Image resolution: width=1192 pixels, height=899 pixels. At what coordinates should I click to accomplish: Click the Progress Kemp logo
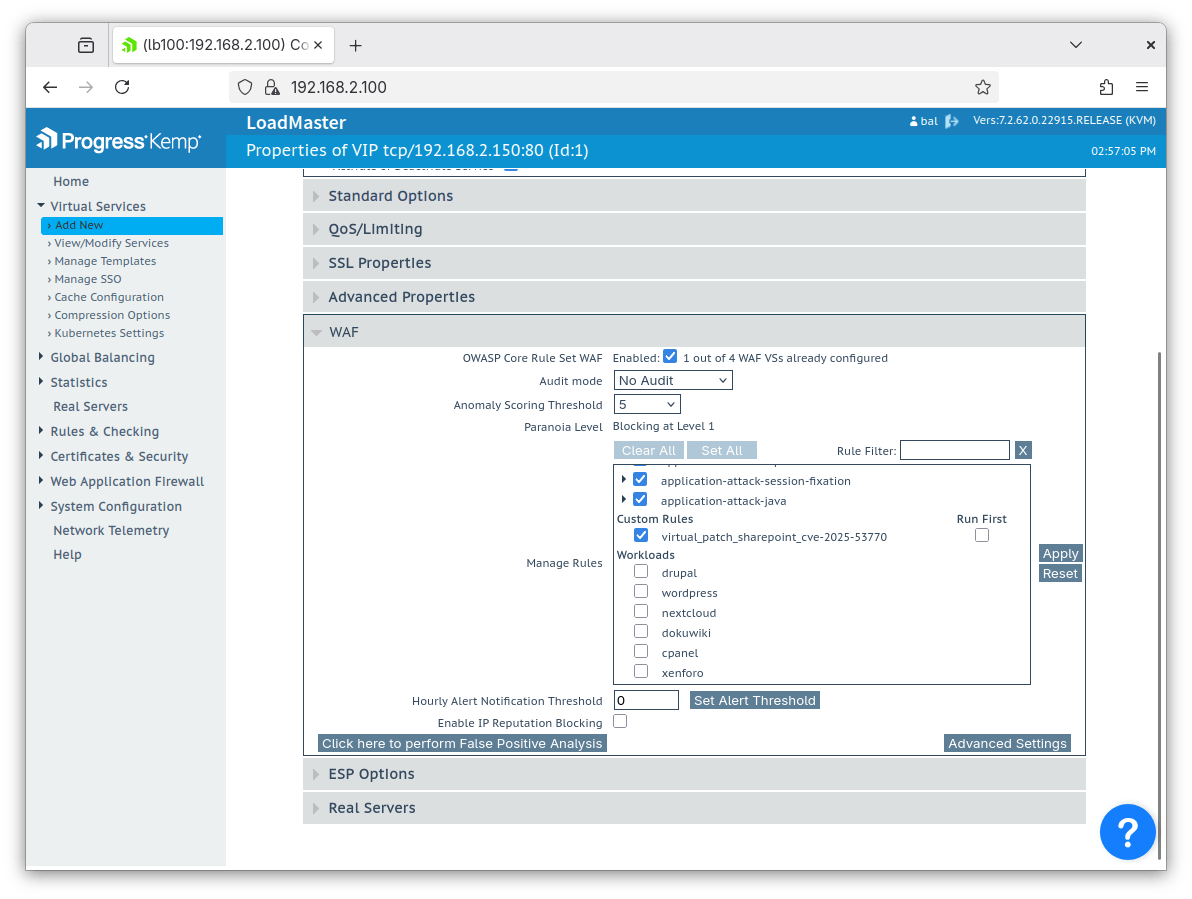pos(119,141)
